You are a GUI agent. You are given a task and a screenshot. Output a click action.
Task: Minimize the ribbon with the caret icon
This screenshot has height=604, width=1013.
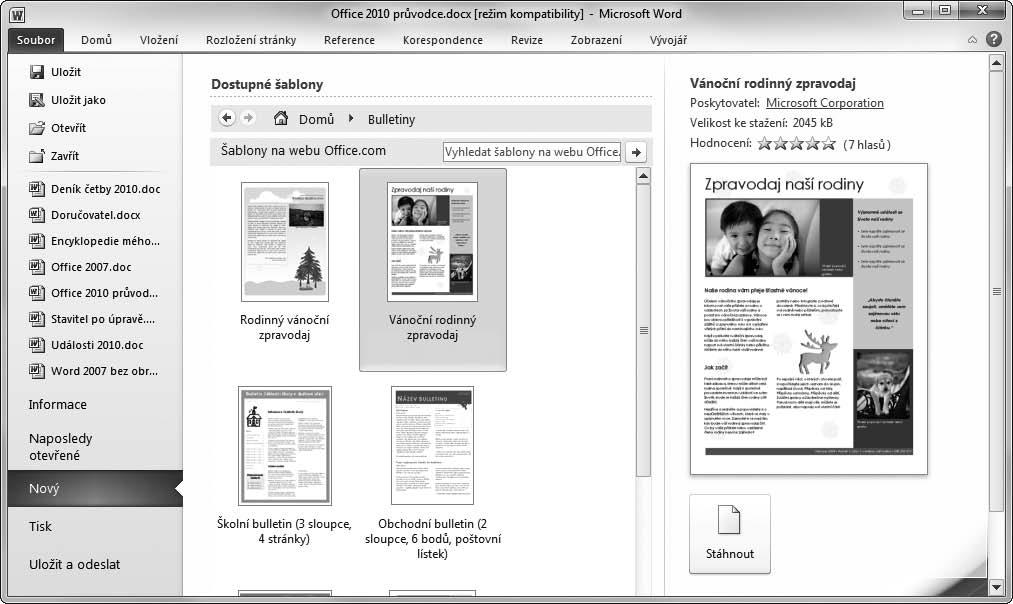972,40
